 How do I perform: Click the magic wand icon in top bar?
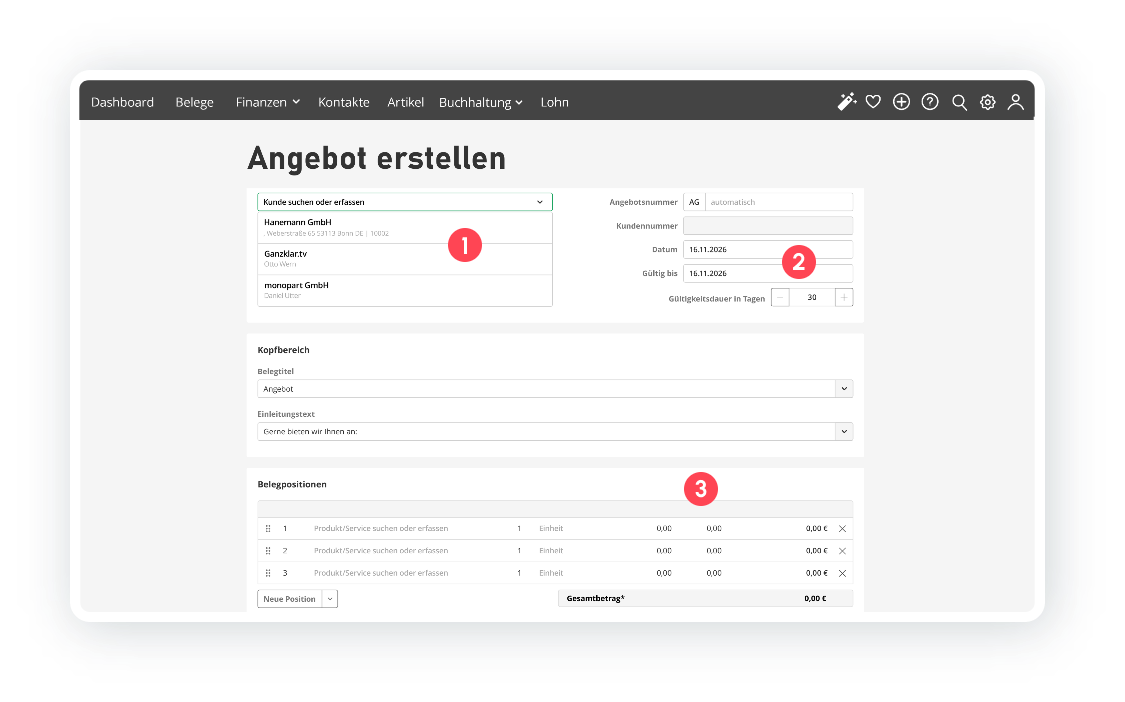[847, 102]
